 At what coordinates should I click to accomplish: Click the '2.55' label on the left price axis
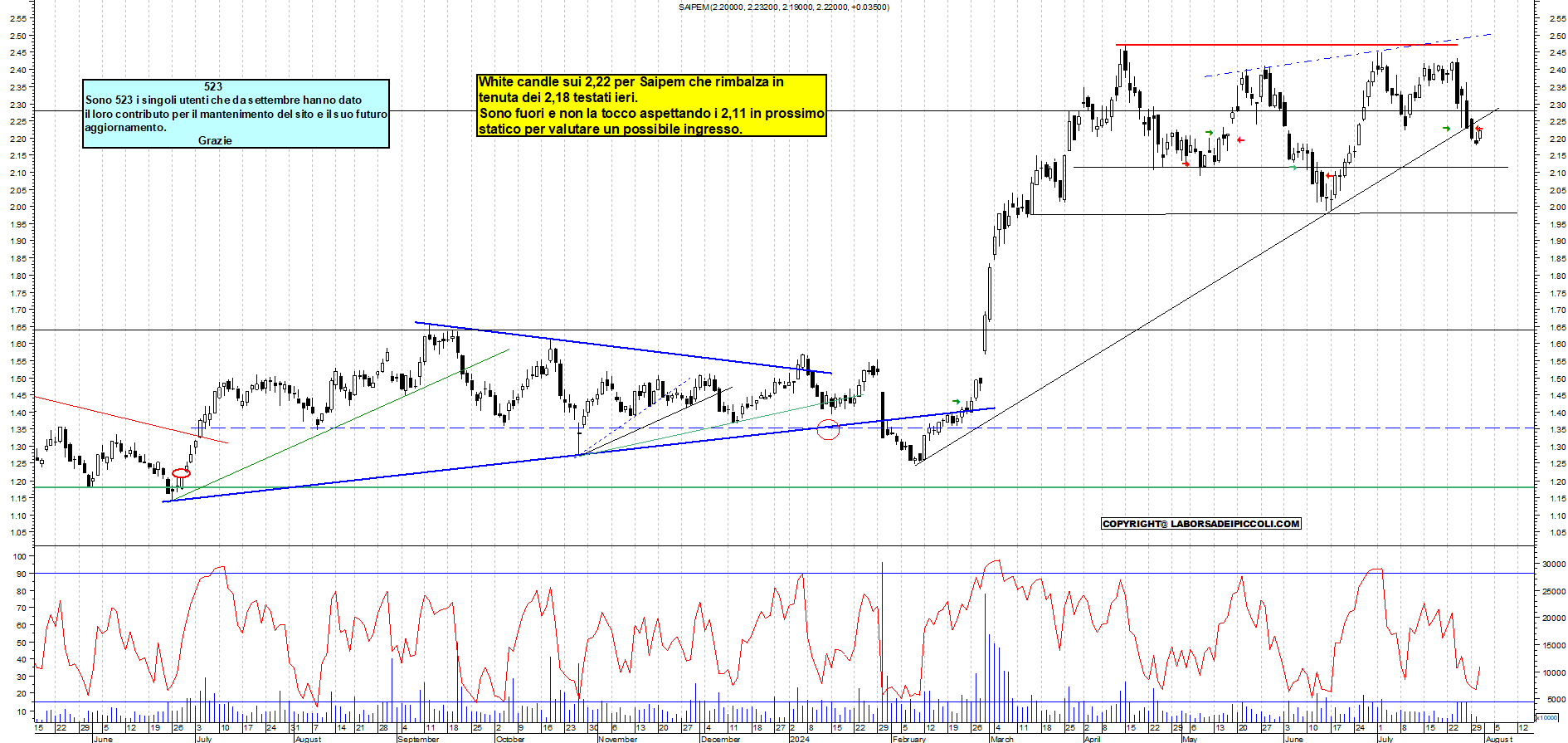18,18
